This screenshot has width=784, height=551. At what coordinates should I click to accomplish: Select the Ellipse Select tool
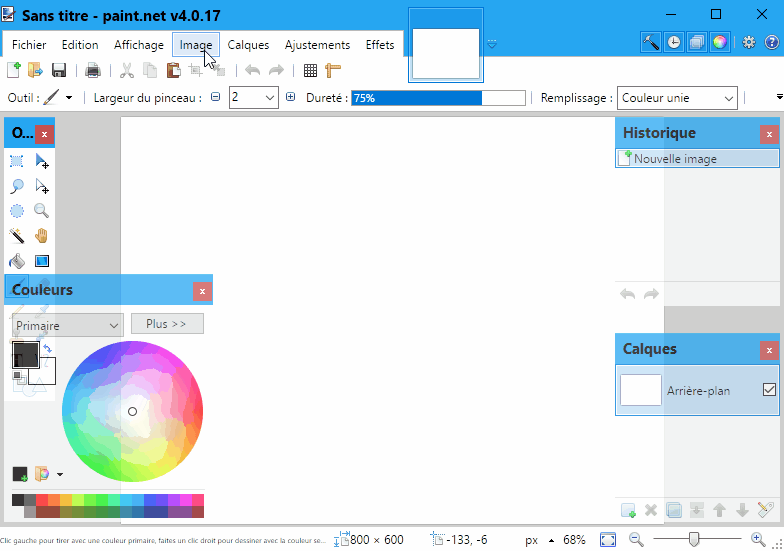click(x=16, y=211)
